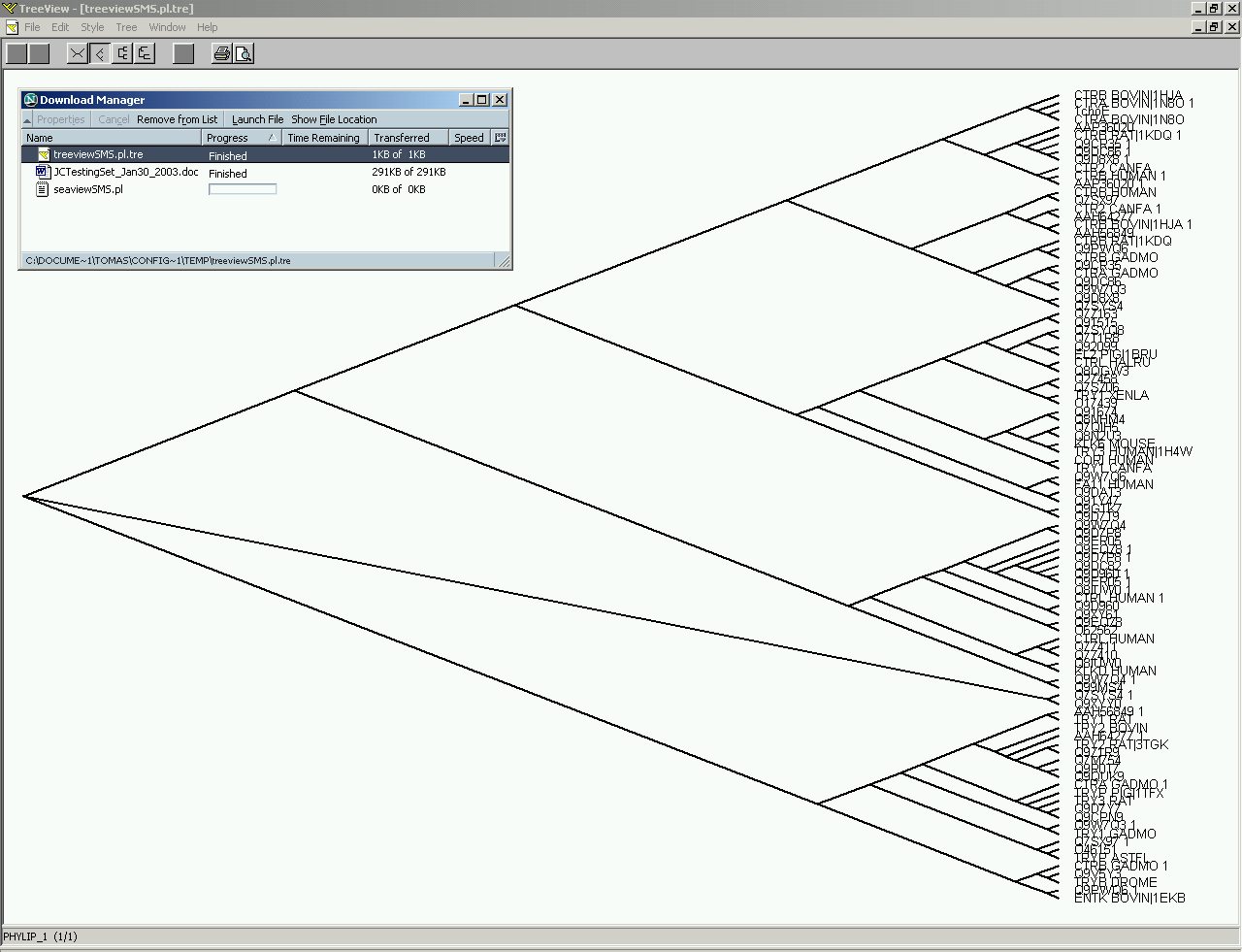Open Print Preview from the toolbar

pos(244,53)
